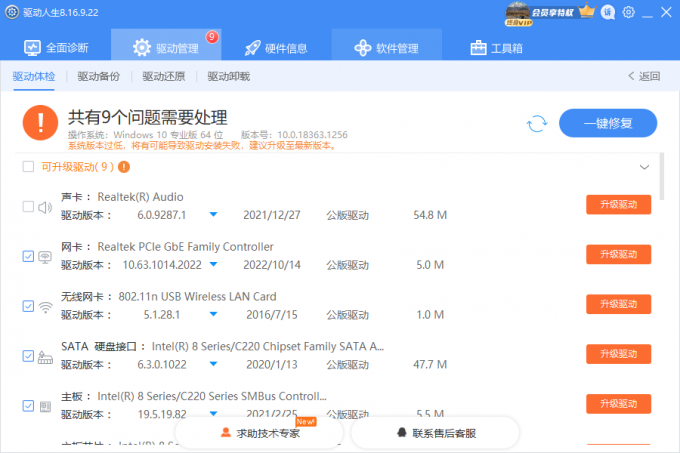Open version dropdown for 19.5.19.82
The height and width of the screenshot is (453, 680).
tap(213, 414)
